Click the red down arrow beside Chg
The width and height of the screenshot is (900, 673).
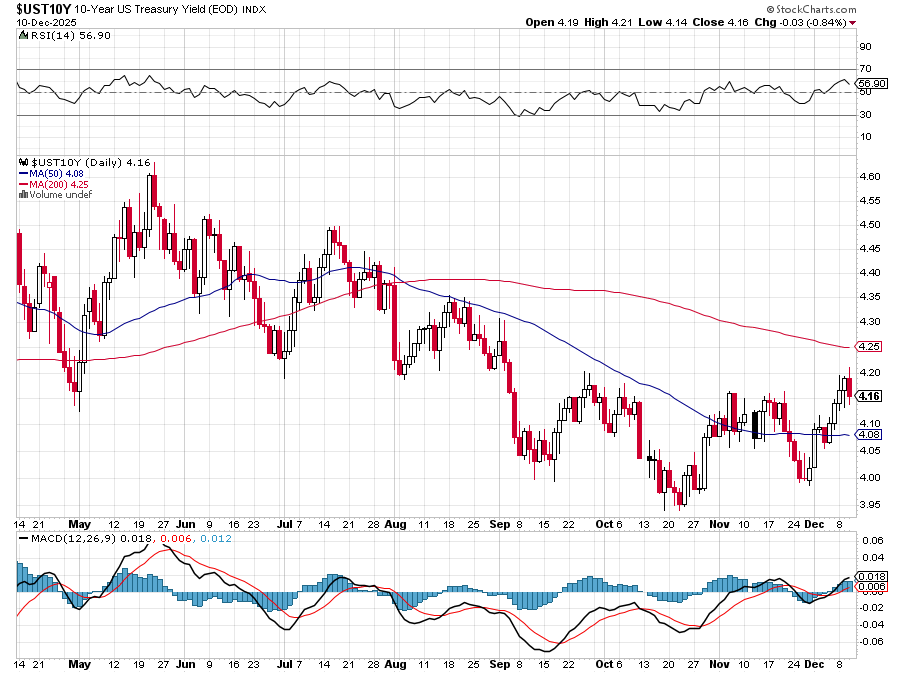[853, 23]
